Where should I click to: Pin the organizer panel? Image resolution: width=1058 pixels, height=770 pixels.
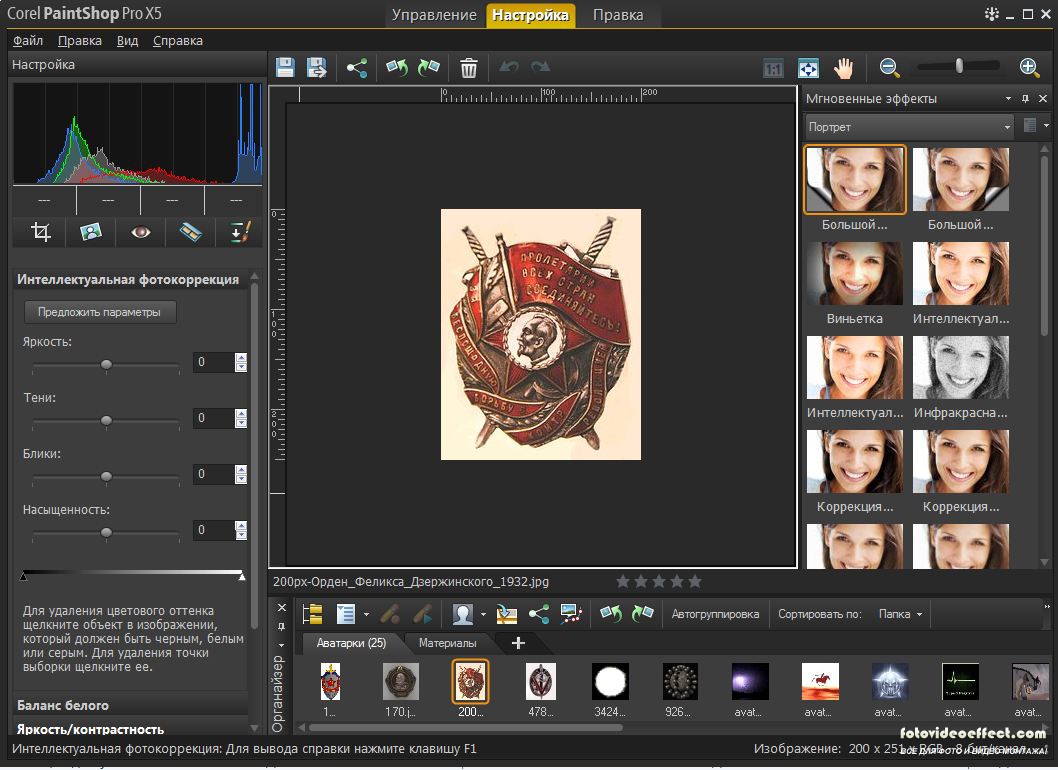pos(282,626)
